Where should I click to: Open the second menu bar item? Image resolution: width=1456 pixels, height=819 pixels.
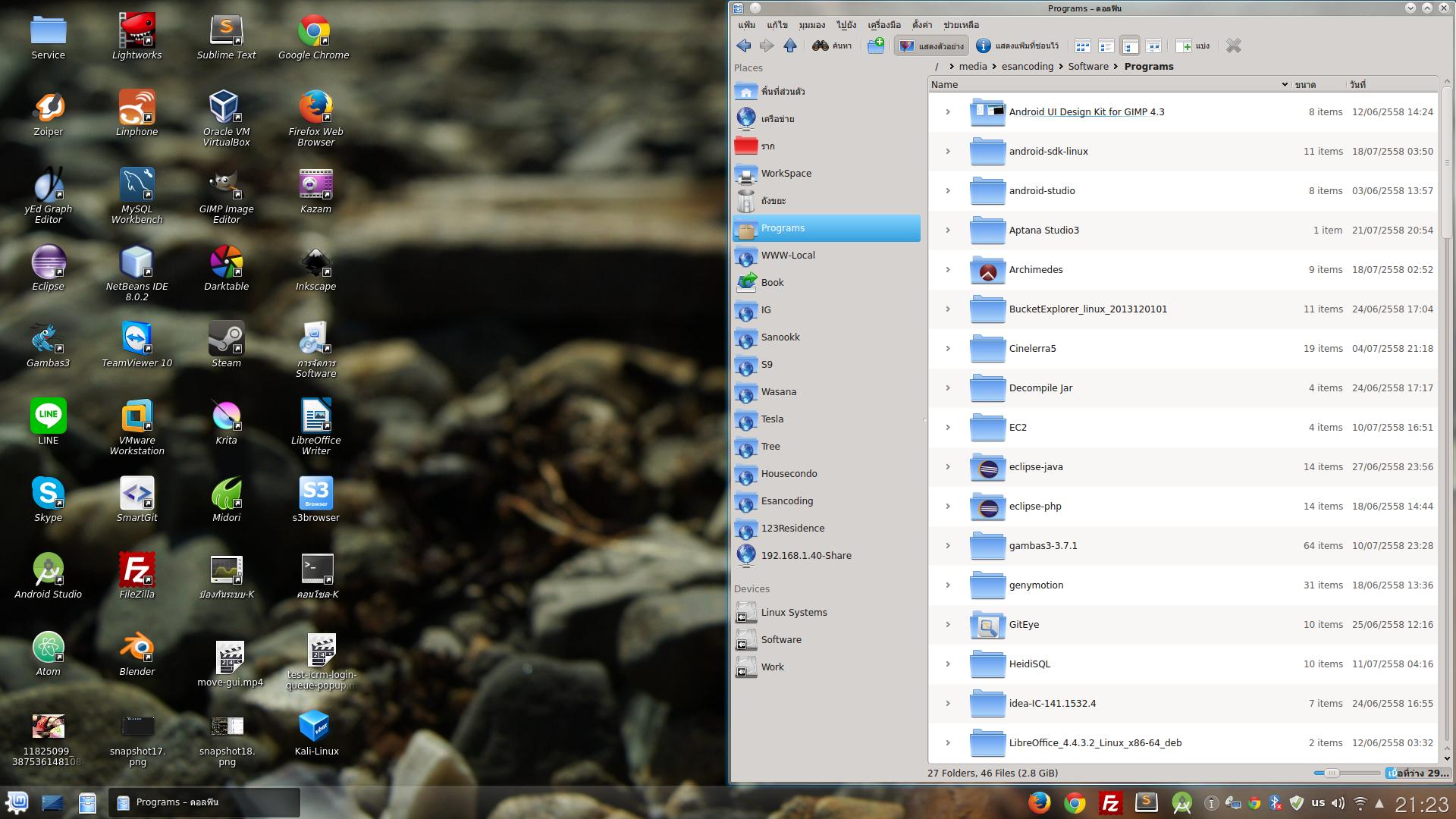(x=777, y=25)
